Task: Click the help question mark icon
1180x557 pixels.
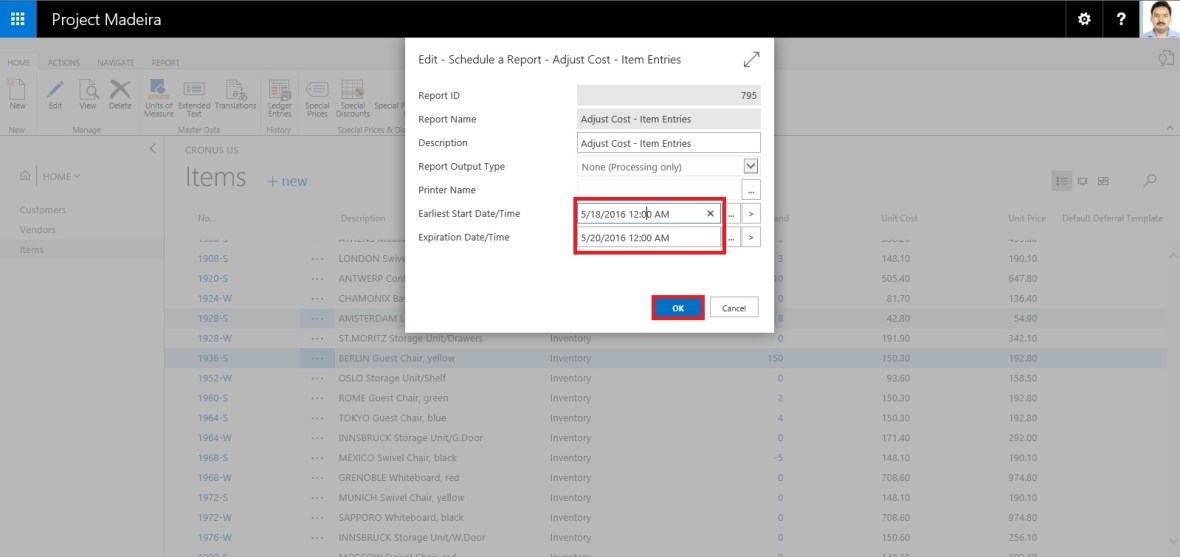Action: click(1121, 19)
